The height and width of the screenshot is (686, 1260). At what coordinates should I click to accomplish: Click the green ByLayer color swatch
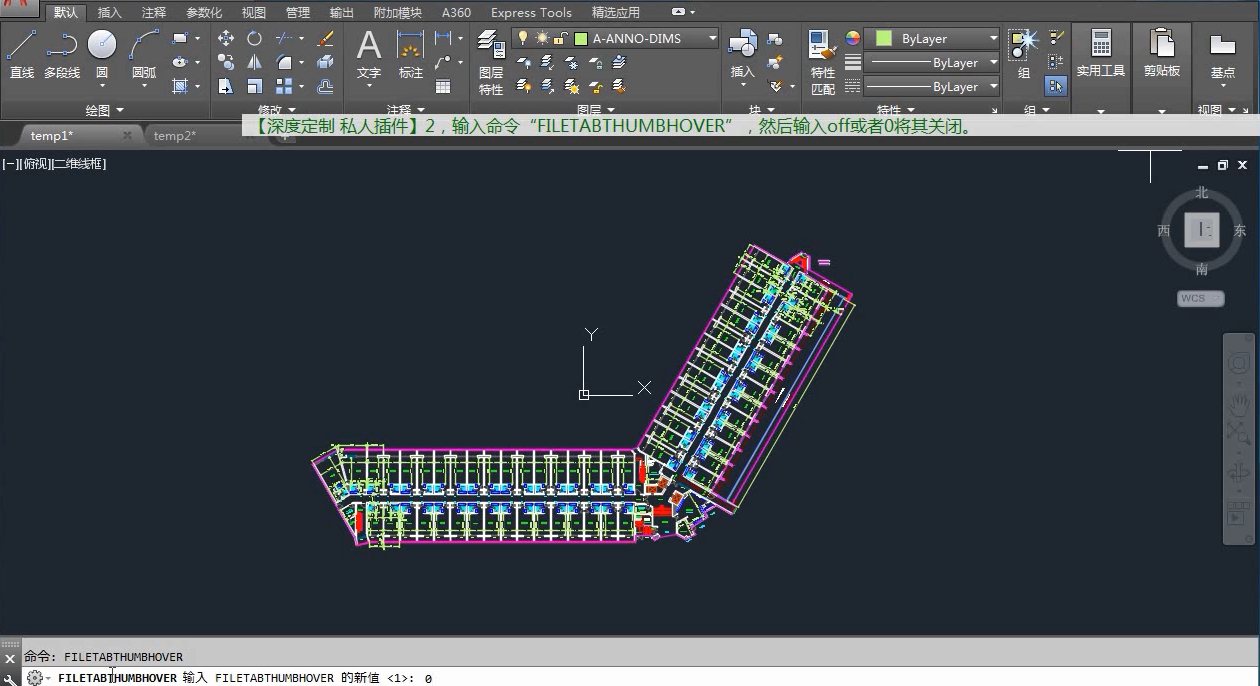coord(883,38)
